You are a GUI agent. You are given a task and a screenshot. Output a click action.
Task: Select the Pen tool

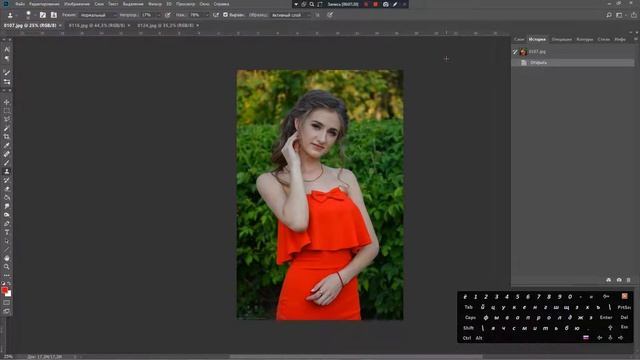click(7, 224)
